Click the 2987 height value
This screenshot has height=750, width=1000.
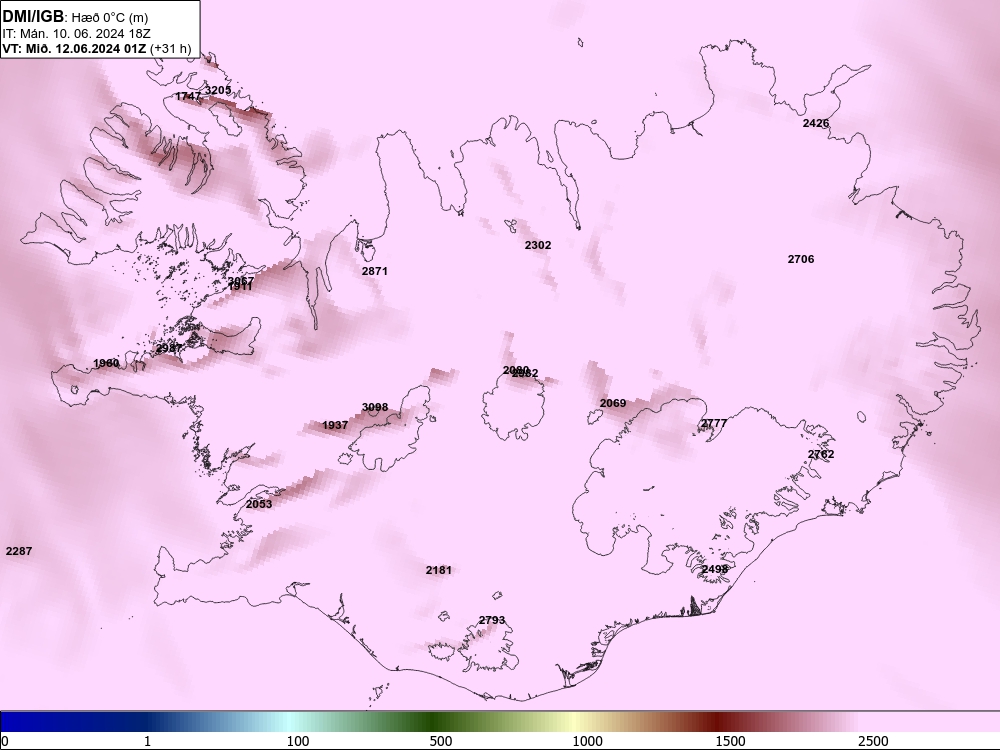(169, 348)
